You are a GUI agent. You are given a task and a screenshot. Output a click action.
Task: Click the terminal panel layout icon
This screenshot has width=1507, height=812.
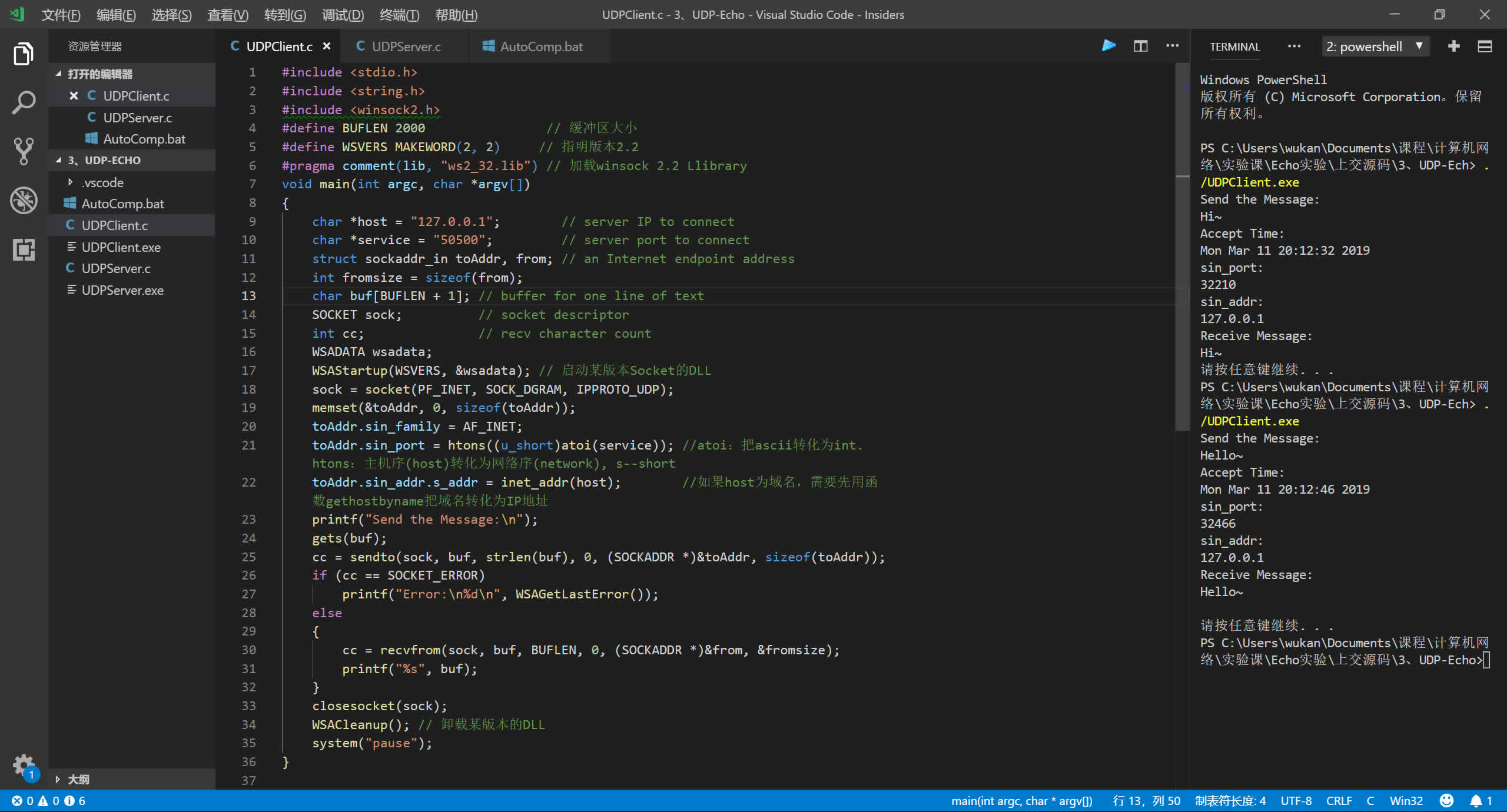pos(1485,46)
